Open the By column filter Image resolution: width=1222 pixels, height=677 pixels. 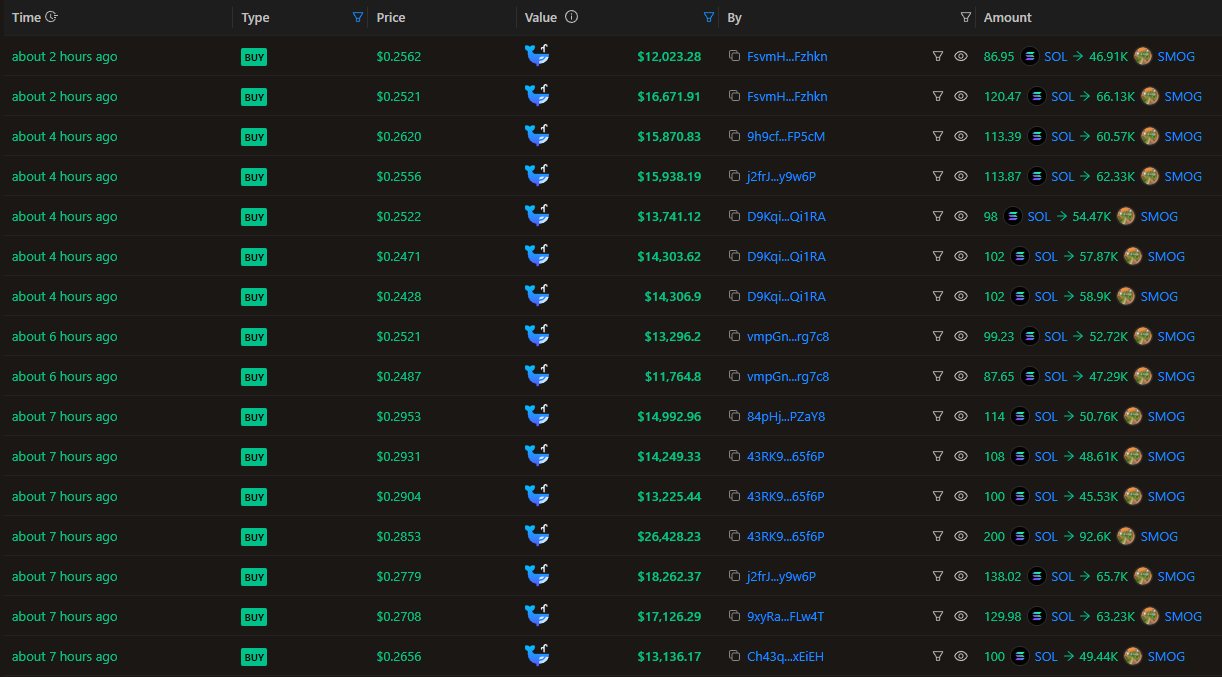pos(965,17)
